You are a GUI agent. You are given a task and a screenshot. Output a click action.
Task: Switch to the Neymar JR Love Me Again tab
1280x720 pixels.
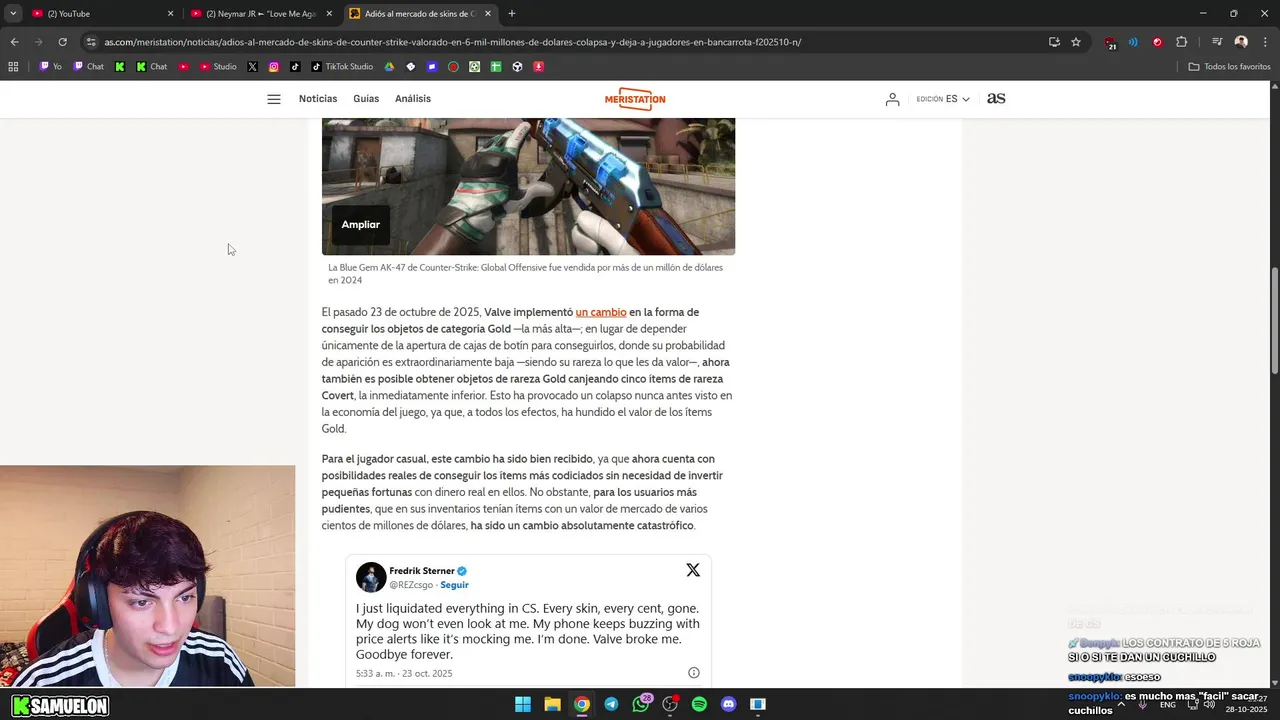(x=262, y=13)
